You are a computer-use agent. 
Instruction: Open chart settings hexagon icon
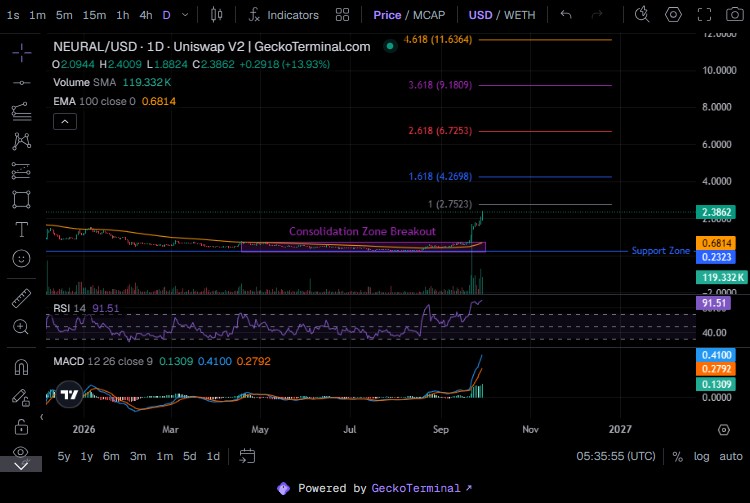pyautogui.click(x=673, y=15)
